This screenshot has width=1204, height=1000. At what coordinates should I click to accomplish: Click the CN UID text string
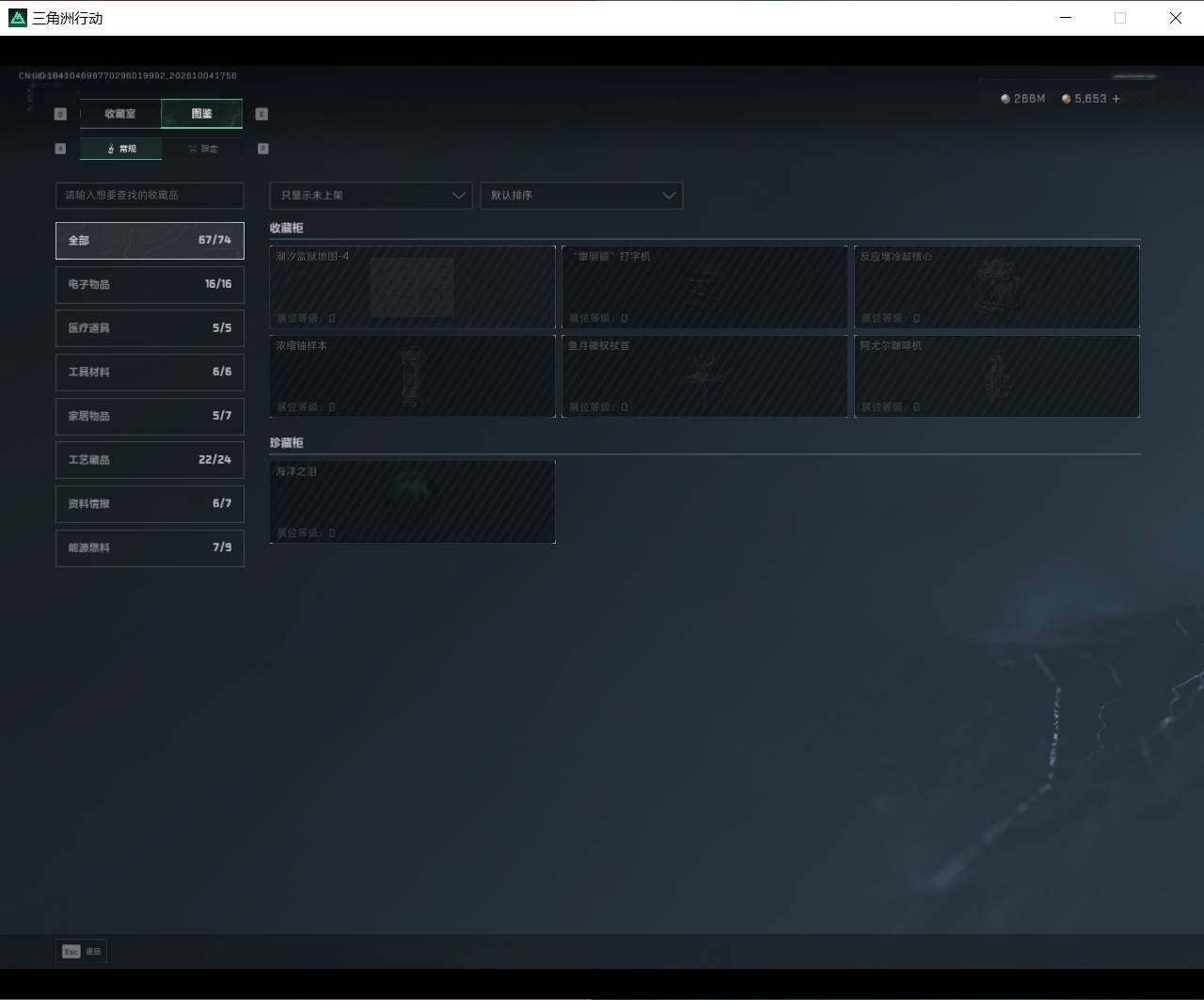tap(128, 75)
